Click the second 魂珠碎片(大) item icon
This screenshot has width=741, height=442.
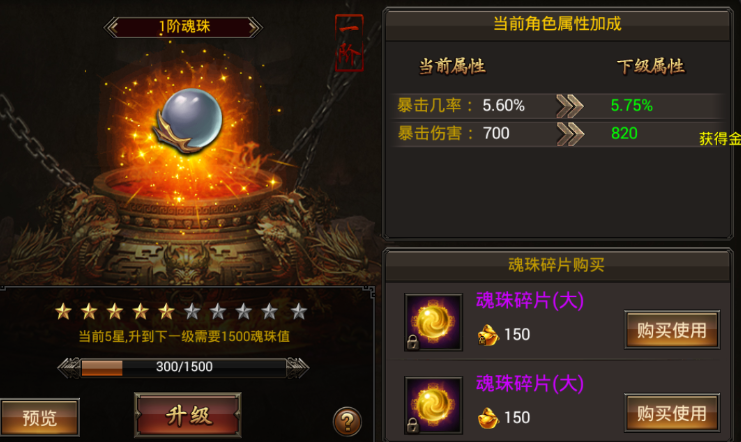[433, 405]
